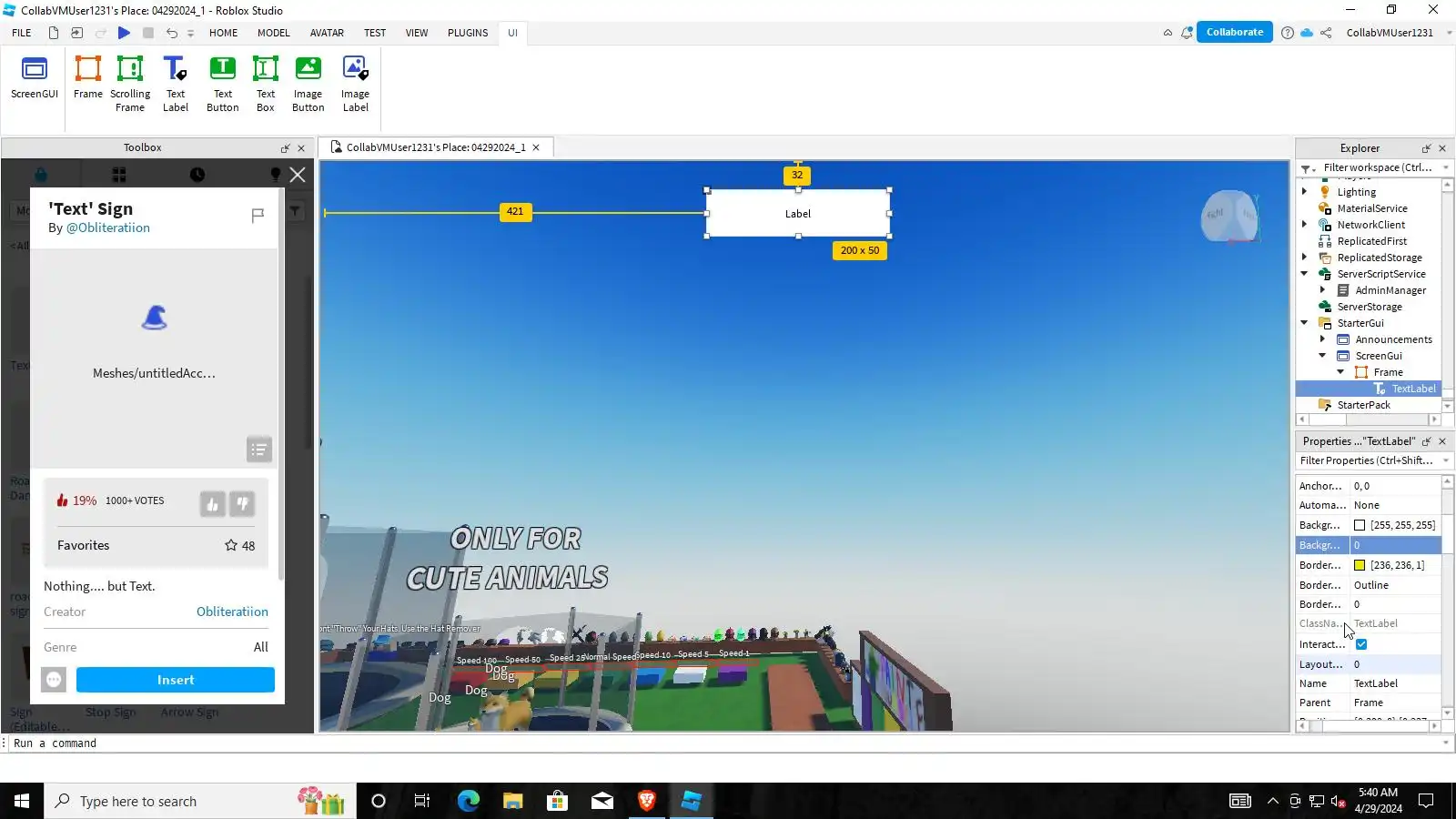
Task: Click the Collaborate button
Action: pos(1235,32)
